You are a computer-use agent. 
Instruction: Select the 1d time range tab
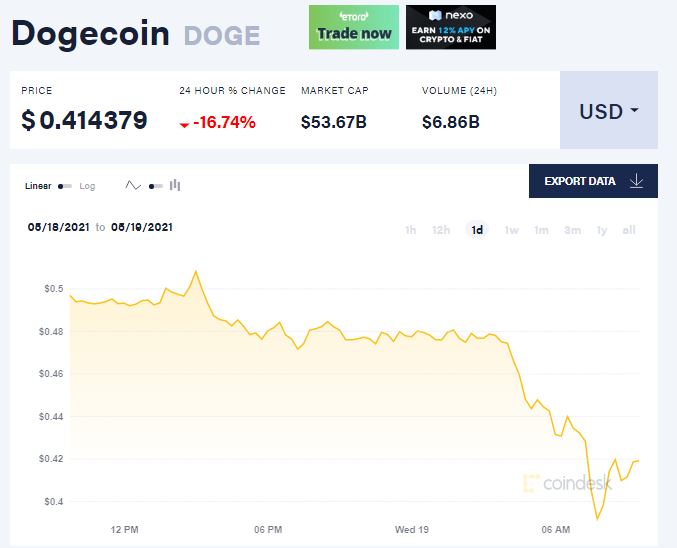pos(477,230)
